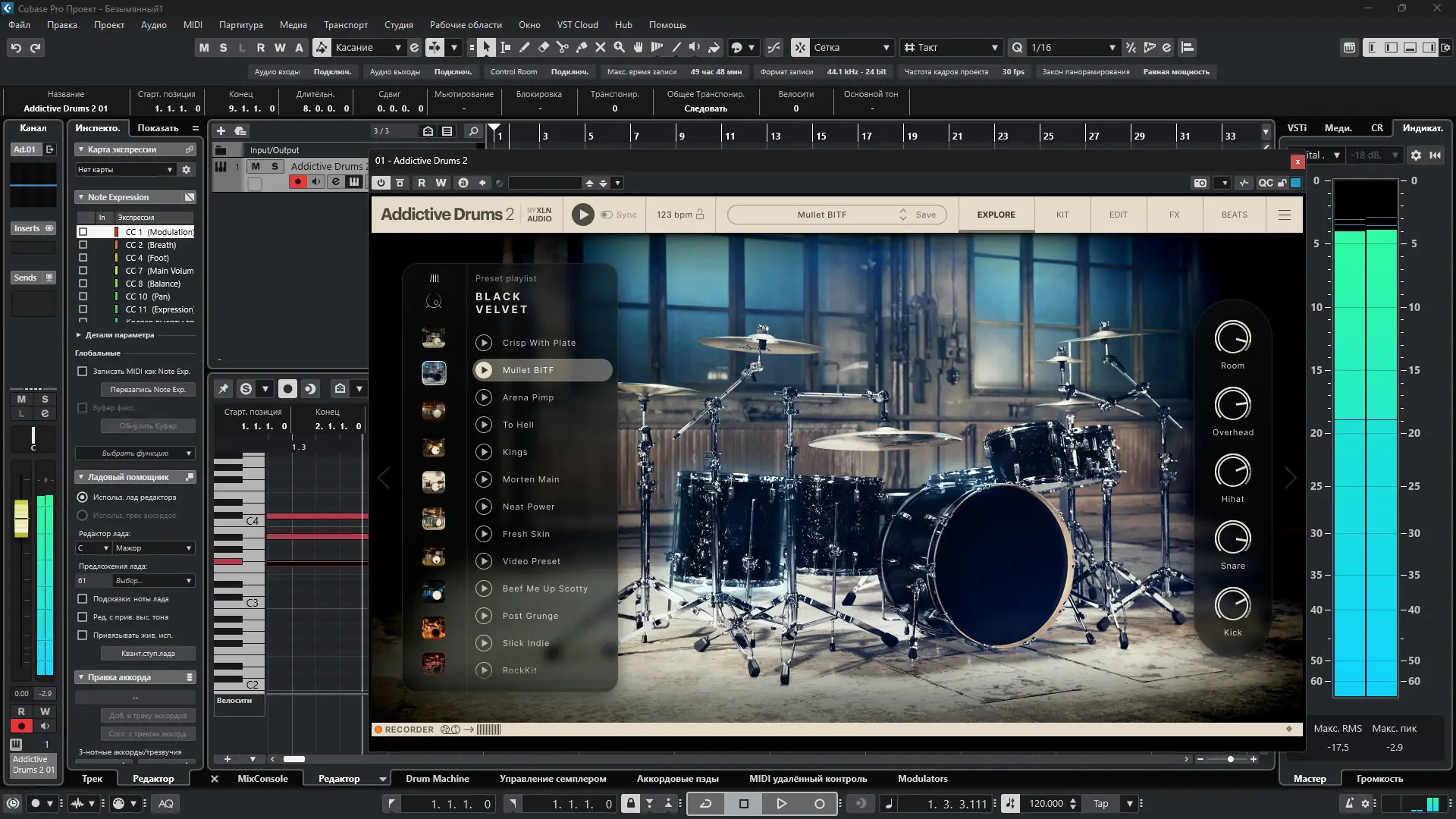Click the Room level knob
Image resolution: width=1456 pixels, height=819 pixels.
[1232, 338]
